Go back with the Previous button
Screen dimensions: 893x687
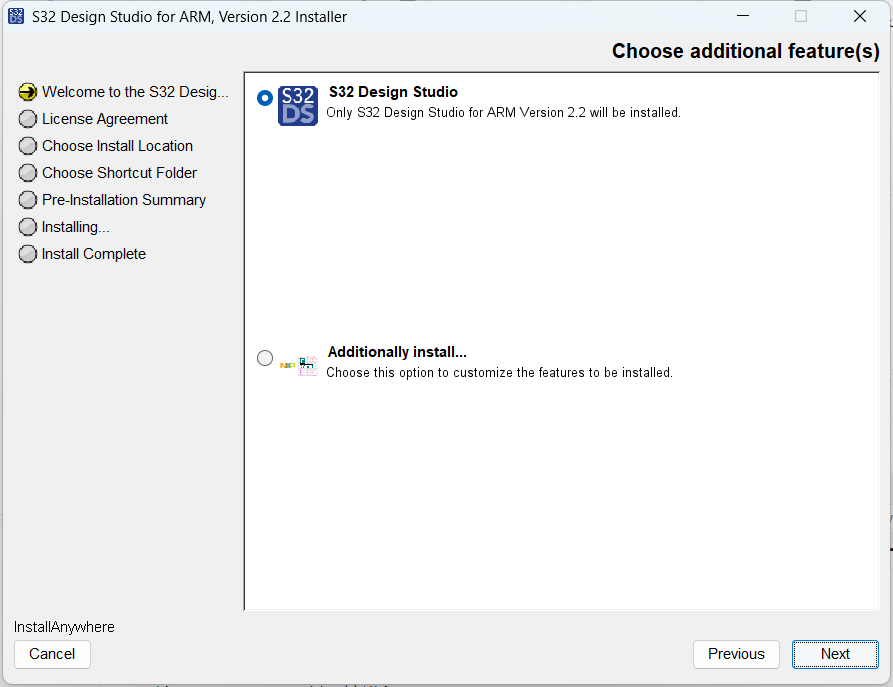click(736, 654)
